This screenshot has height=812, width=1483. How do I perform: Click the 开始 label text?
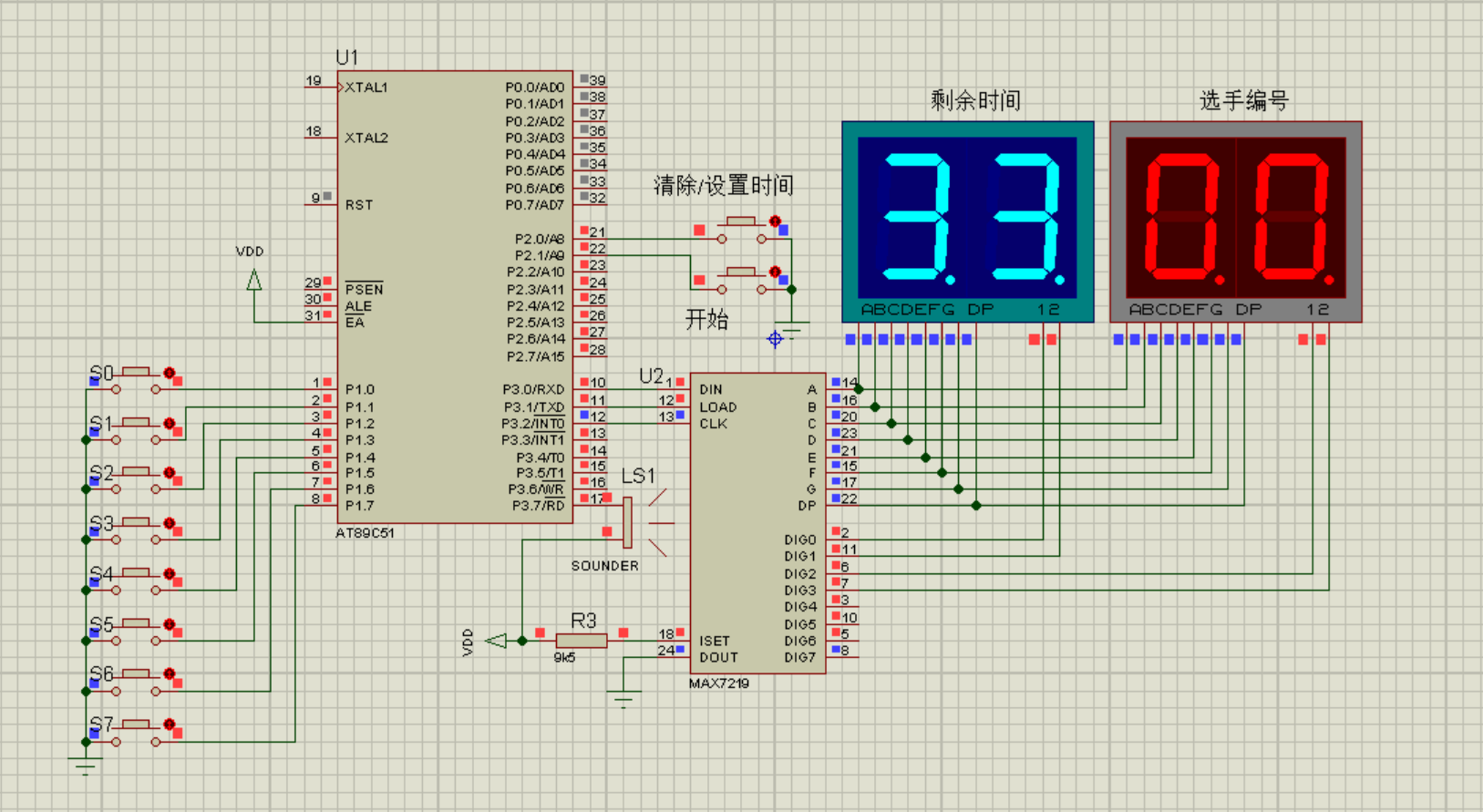[707, 319]
